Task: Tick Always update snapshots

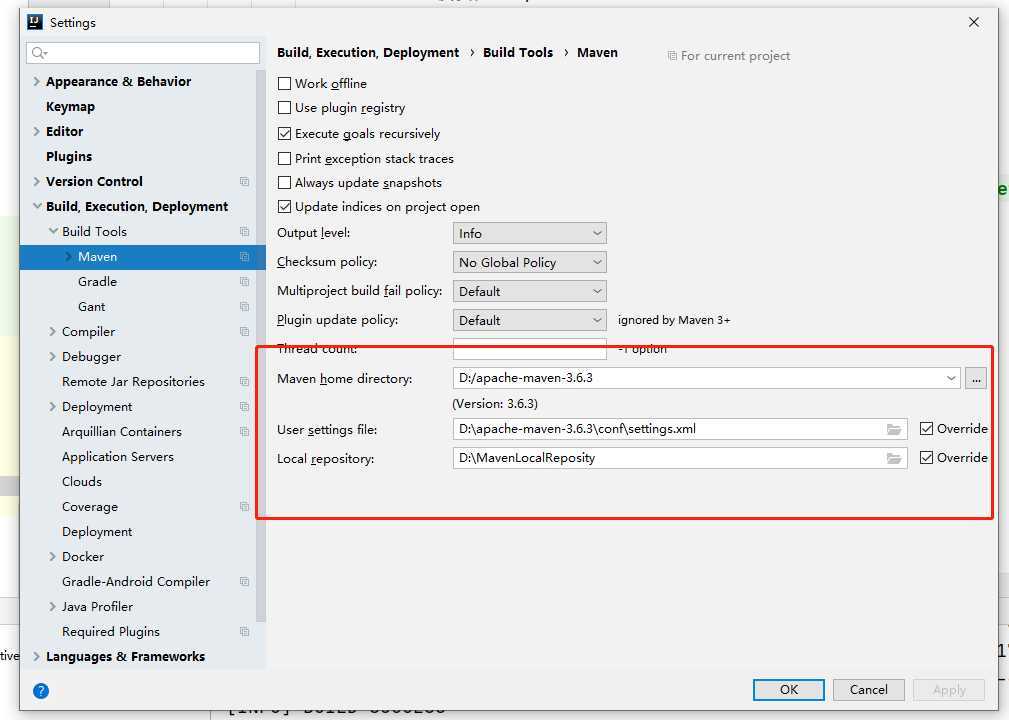Action: pyautogui.click(x=284, y=183)
